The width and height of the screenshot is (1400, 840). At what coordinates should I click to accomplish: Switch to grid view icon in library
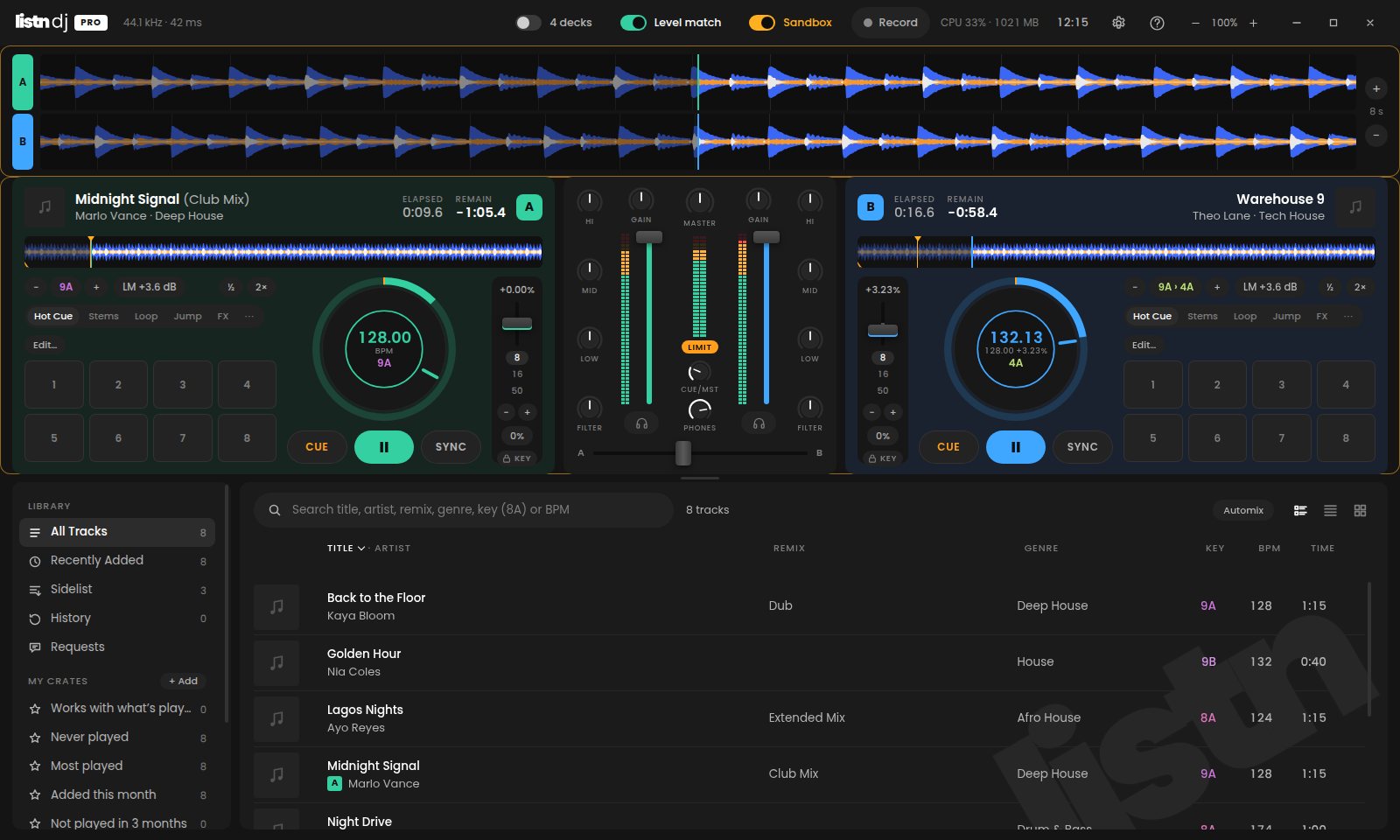tap(1360, 510)
